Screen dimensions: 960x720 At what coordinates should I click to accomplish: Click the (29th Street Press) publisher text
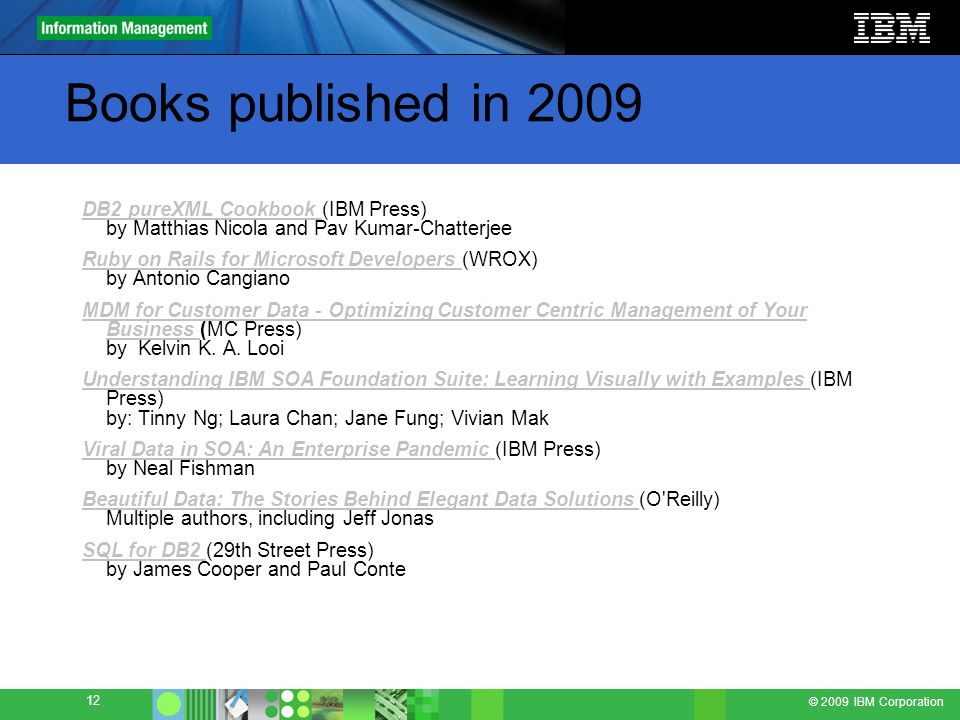click(x=290, y=550)
